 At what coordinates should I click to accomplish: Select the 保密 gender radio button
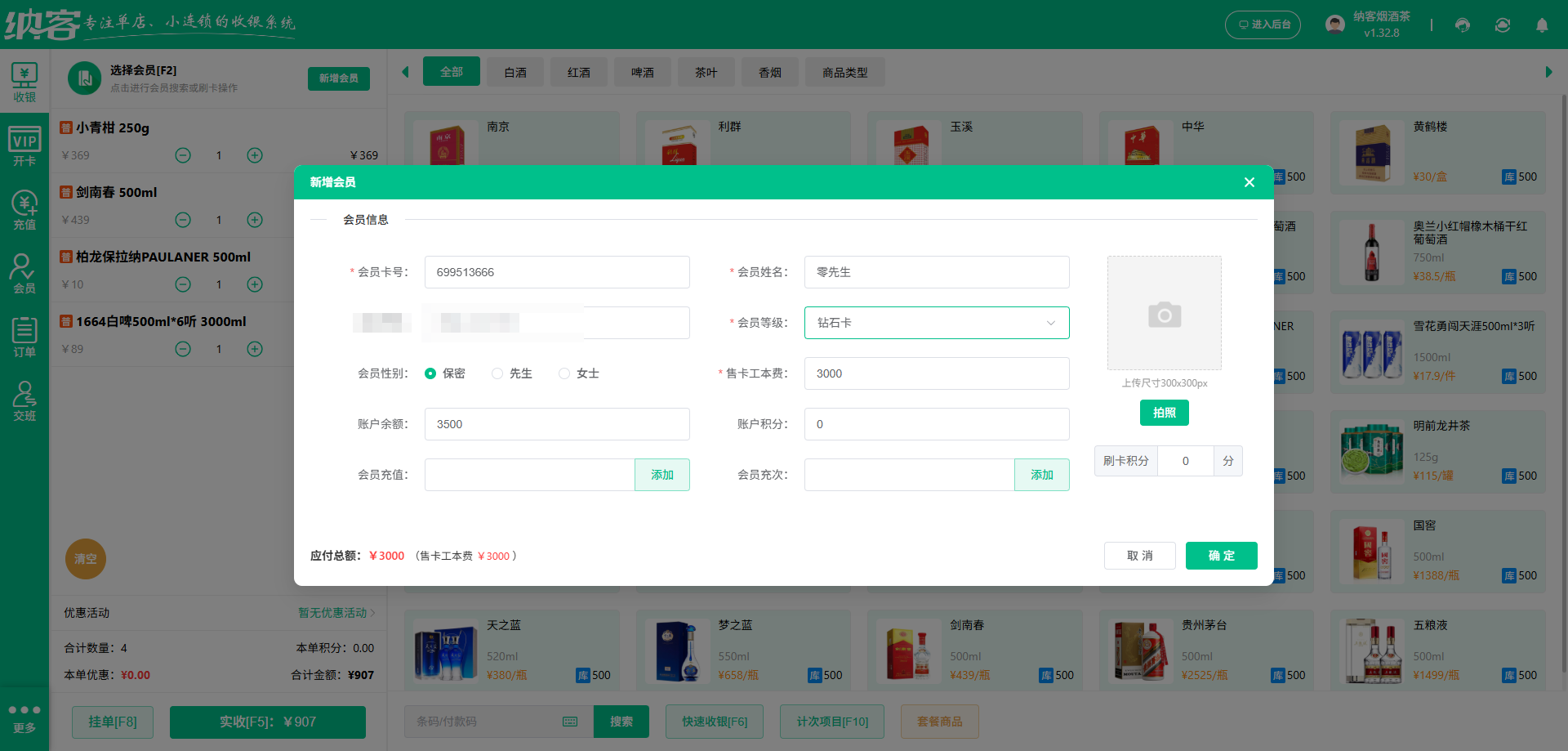pyautogui.click(x=431, y=373)
